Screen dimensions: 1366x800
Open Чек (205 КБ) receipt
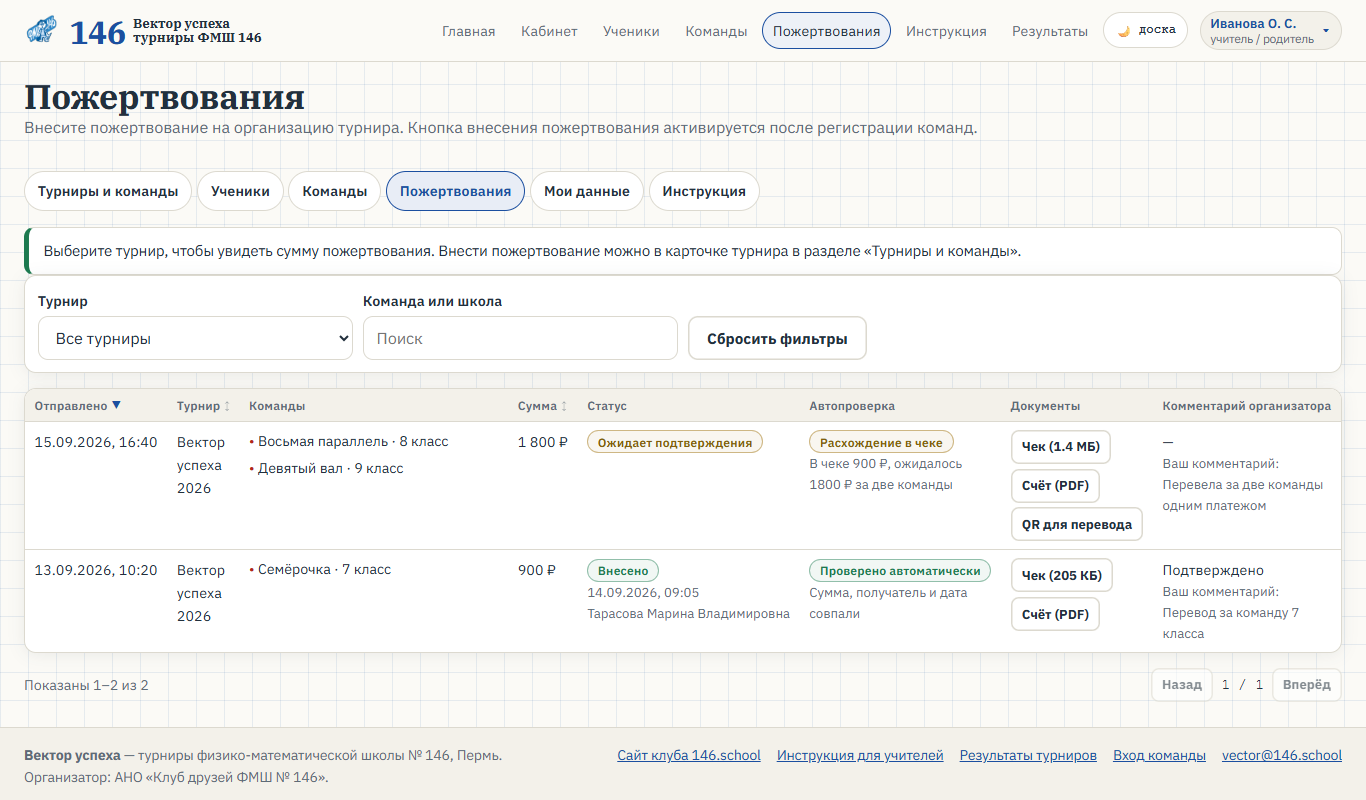(1062, 575)
